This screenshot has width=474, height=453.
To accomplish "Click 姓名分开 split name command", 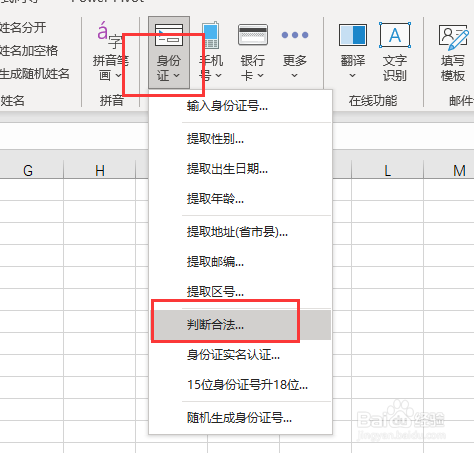I will [23, 28].
